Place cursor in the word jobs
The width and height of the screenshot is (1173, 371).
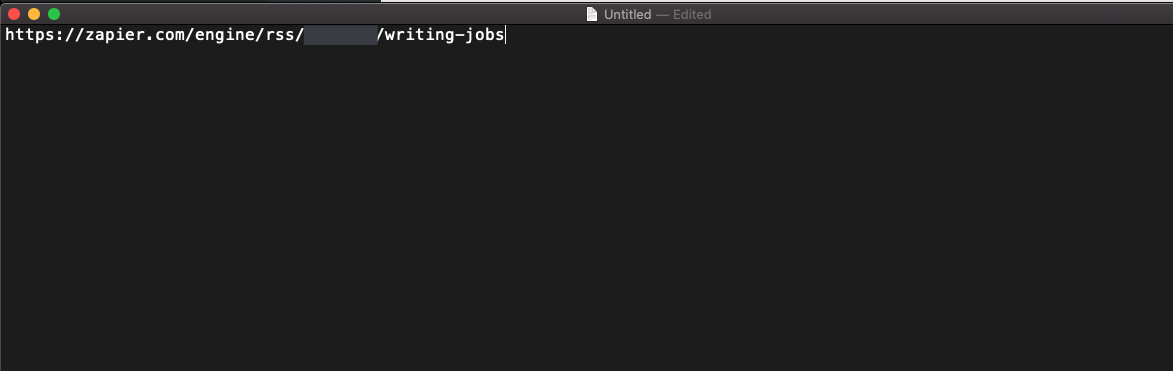click(486, 35)
